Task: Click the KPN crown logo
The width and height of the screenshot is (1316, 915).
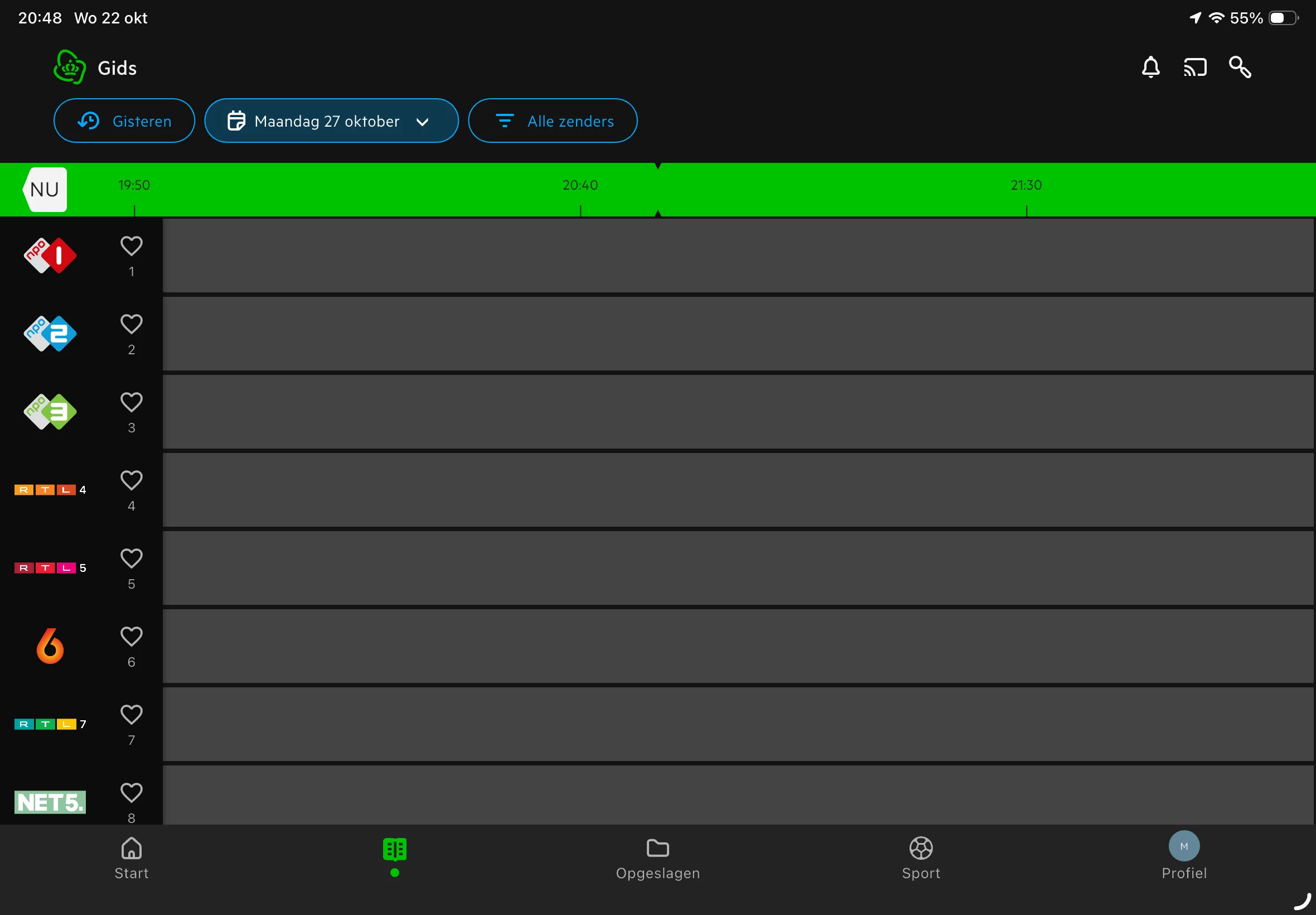Action: (x=69, y=68)
